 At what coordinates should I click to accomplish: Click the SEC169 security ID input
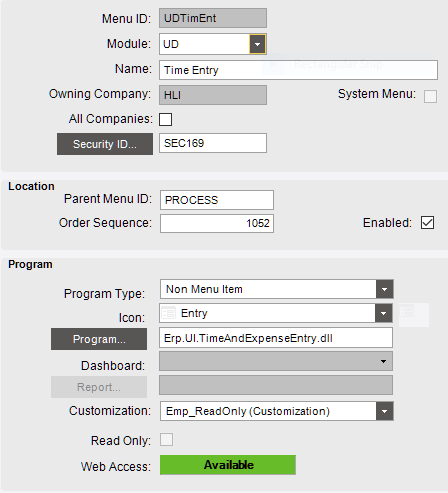pyautogui.click(x=213, y=143)
